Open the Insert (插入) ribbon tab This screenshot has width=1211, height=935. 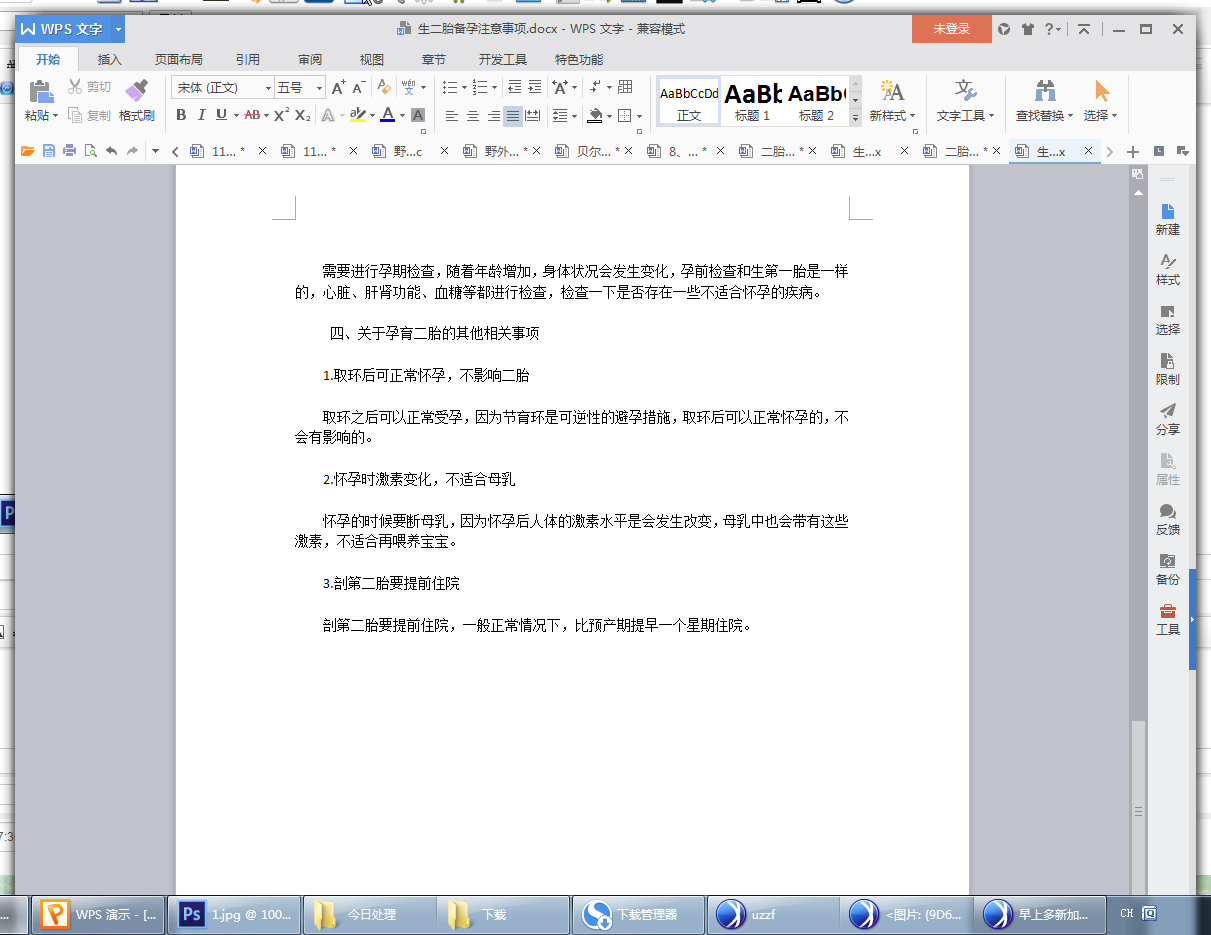110,59
